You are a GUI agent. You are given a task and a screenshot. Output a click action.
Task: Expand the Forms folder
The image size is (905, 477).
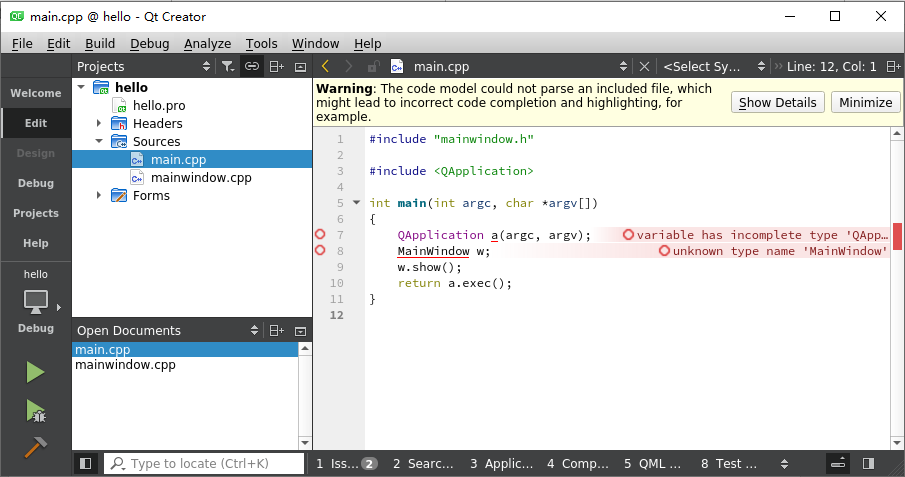tap(99, 195)
